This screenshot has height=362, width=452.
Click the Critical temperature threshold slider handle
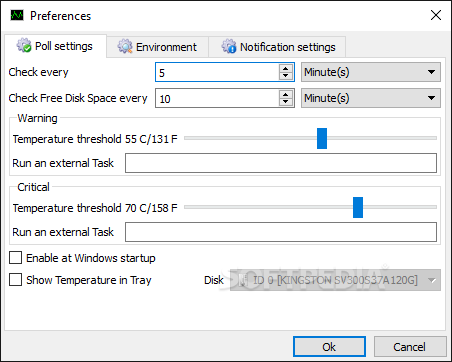pos(358,207)
